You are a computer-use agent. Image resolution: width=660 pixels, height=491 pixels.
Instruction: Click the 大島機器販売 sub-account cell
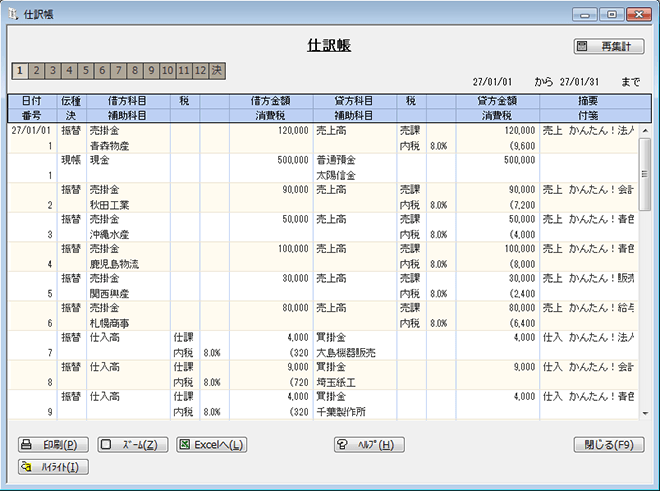[x=346, y=352]
